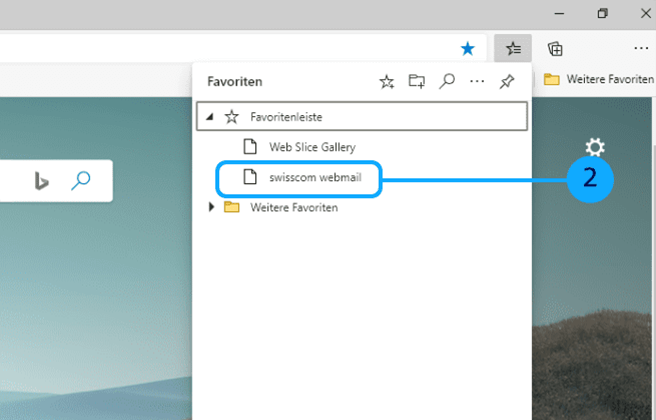Open the Collections icon in toolbar
This screenshot has width=656, height=420.
(x=555, y=48)
